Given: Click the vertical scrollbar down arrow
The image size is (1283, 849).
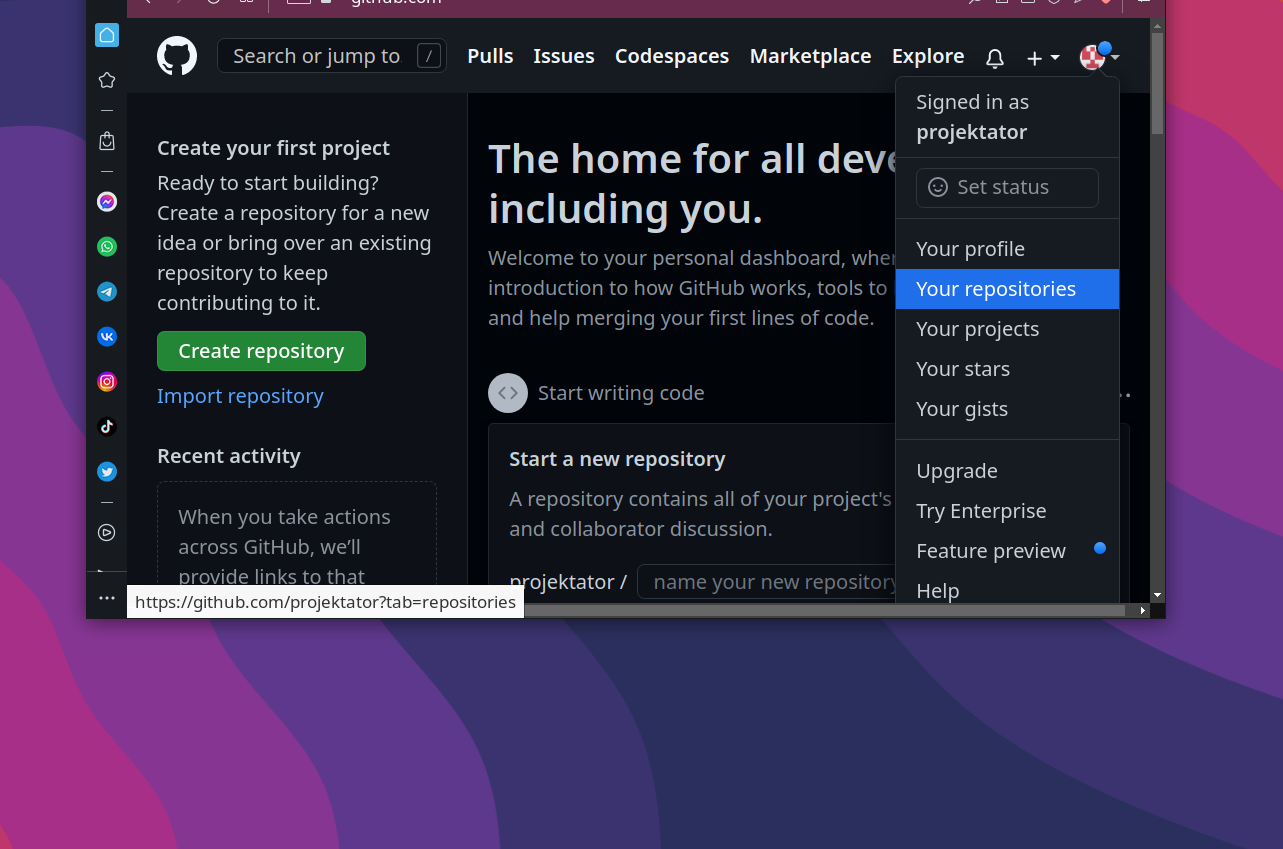Looking at the screenshot, I should point(1157,595).
